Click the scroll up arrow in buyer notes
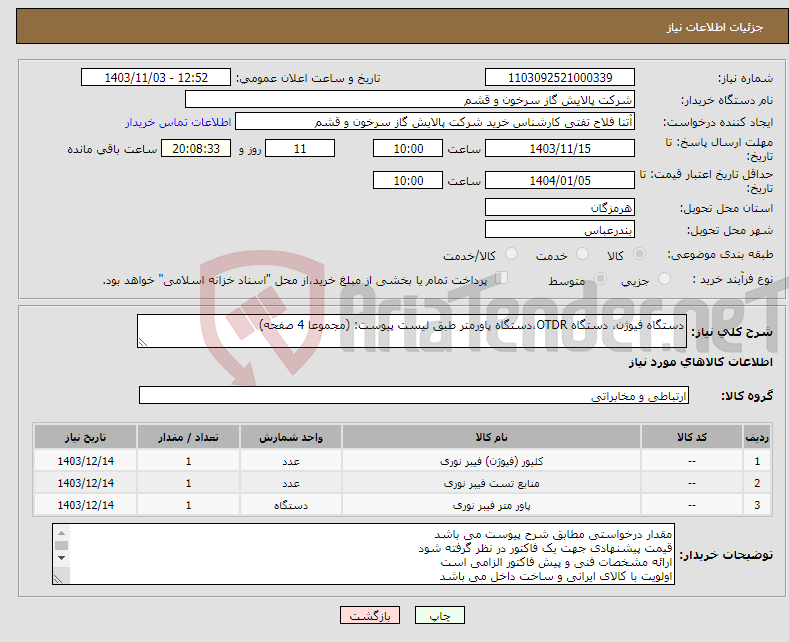This screenshot has height=642, width=789. (61, 533)
